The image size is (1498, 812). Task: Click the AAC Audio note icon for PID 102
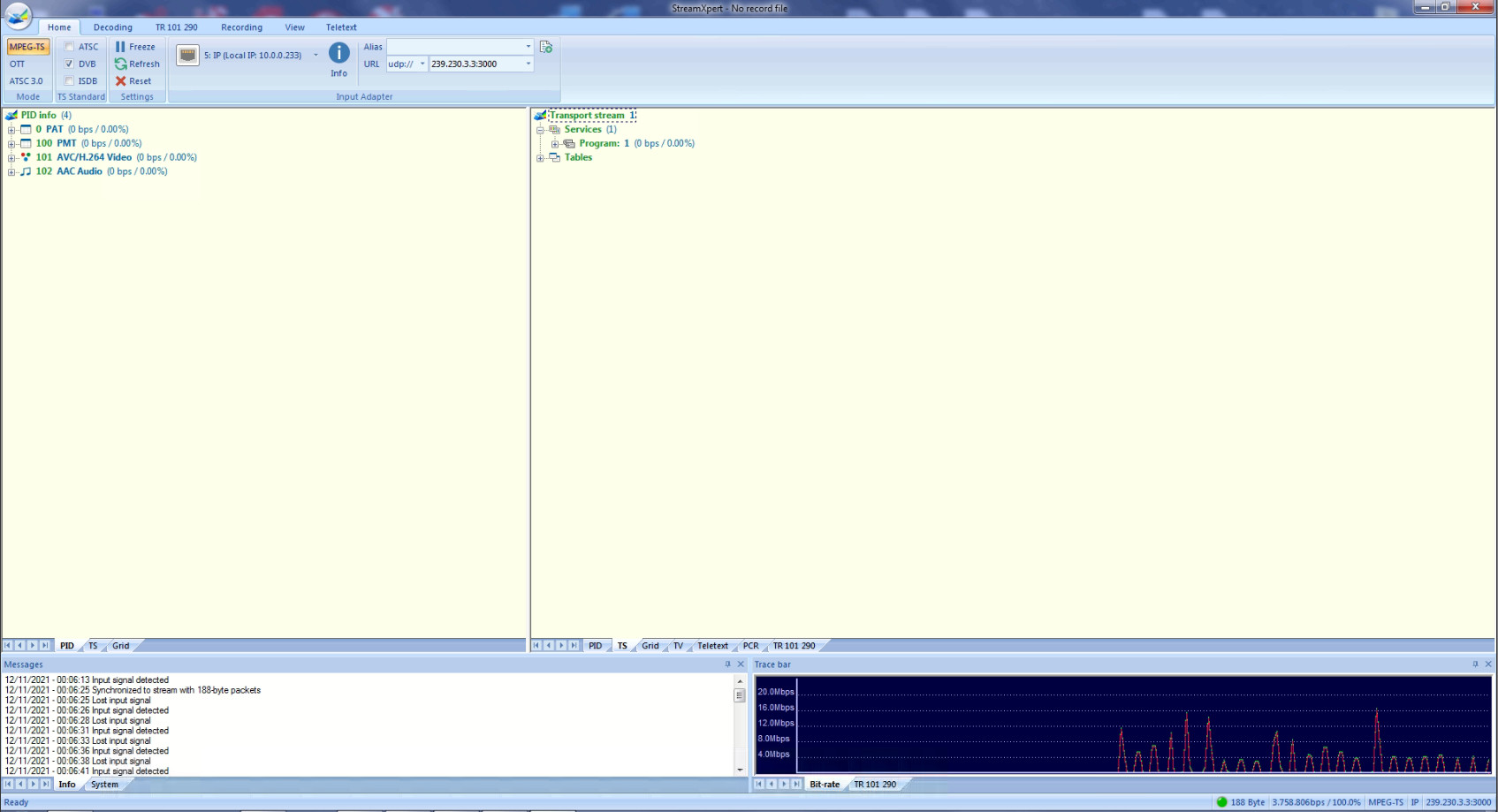pos(27,171)
